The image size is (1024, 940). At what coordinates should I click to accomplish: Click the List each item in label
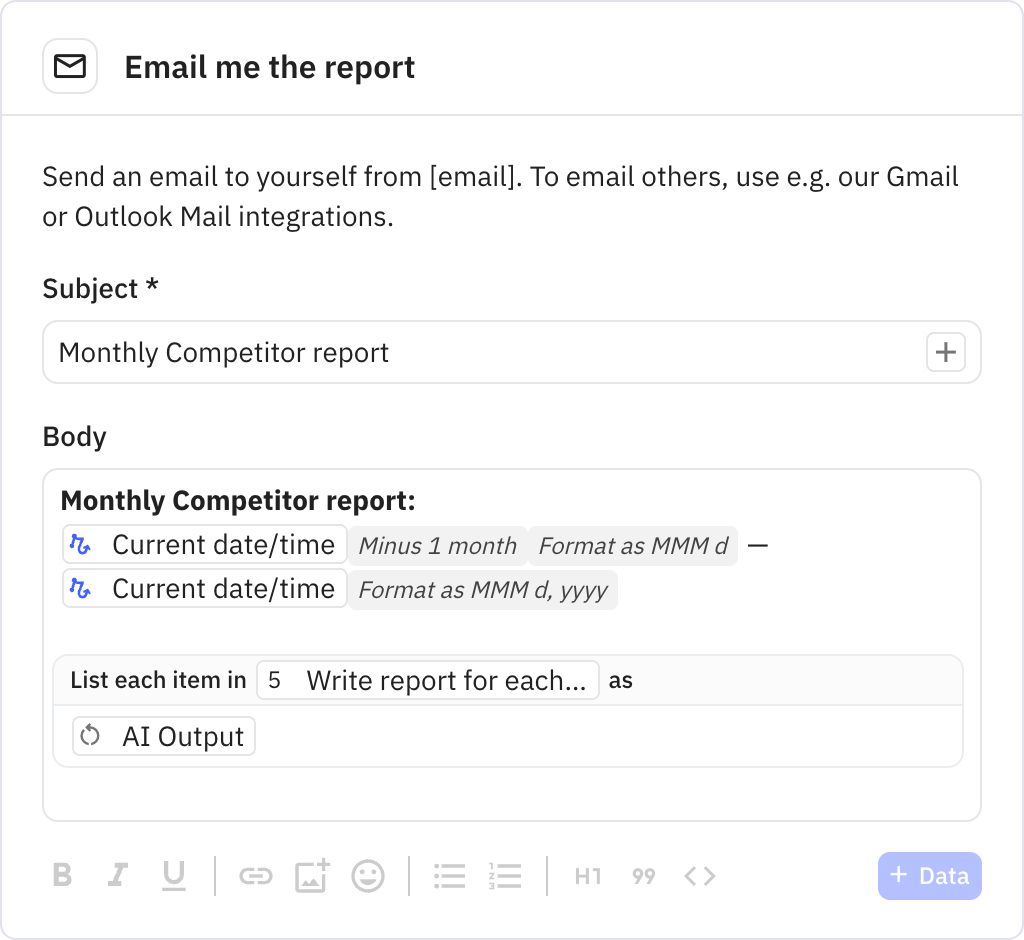pyautogui.click(x=158, y=680)
